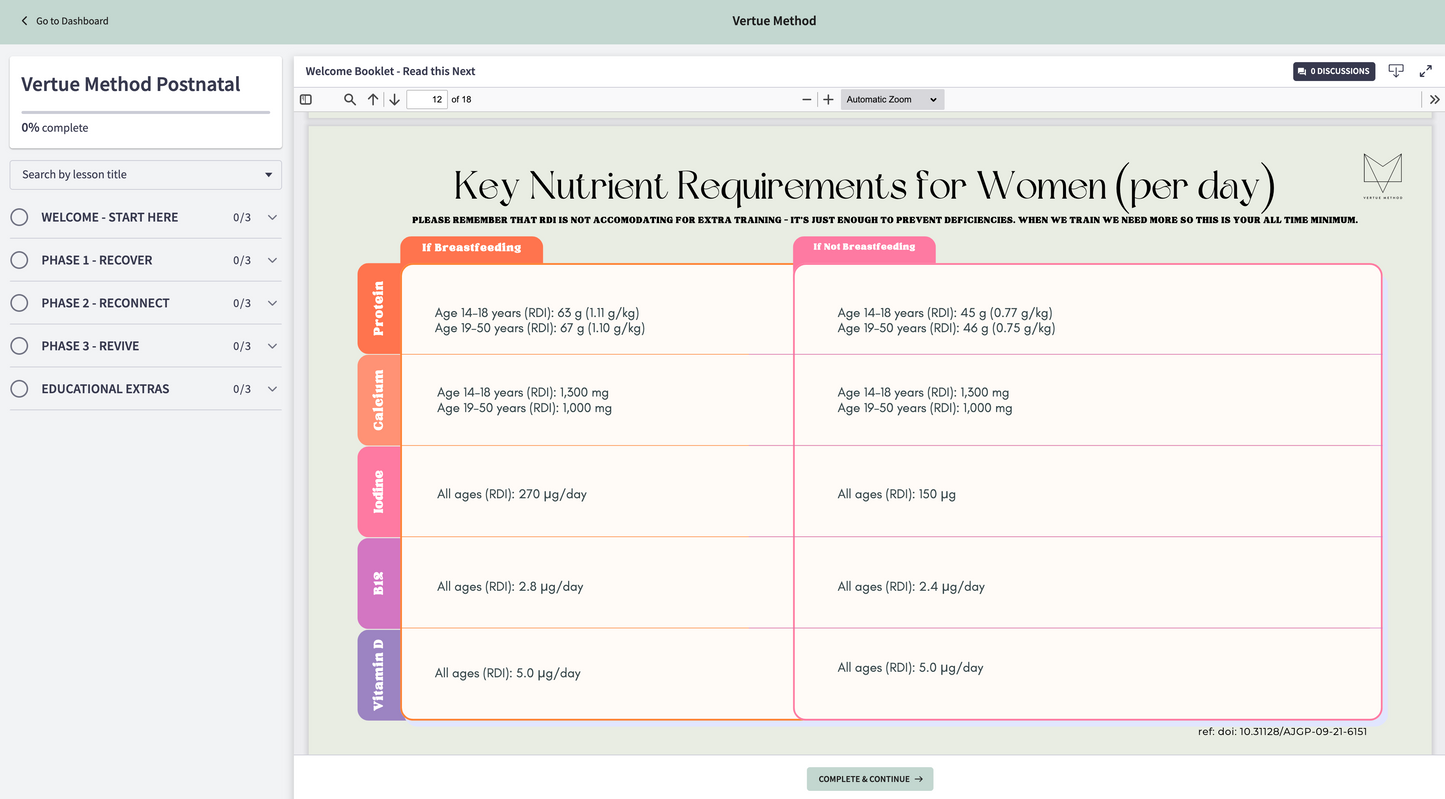Toggle the PDF sidebar panel
The image size is (1445, 799).
305,99
